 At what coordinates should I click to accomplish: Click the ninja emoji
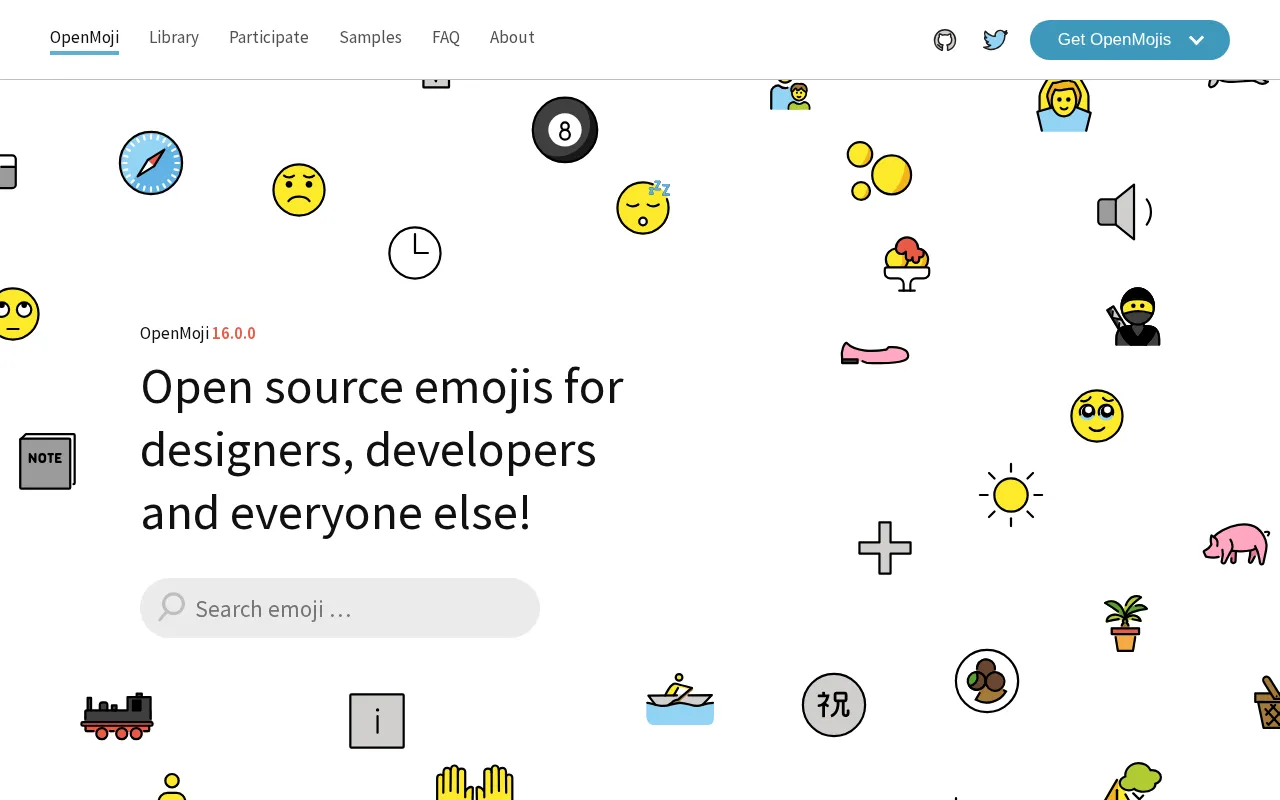(x=1135, y=317)
